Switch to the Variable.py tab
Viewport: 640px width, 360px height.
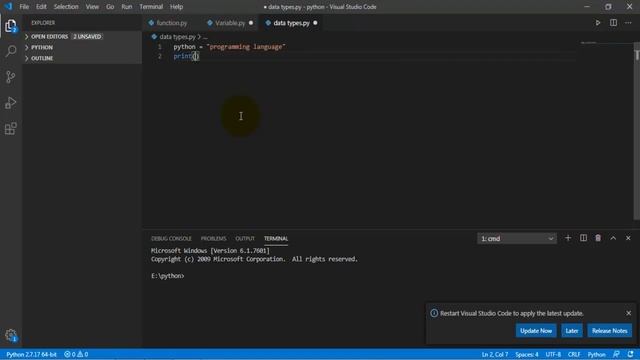pos(230,23)
